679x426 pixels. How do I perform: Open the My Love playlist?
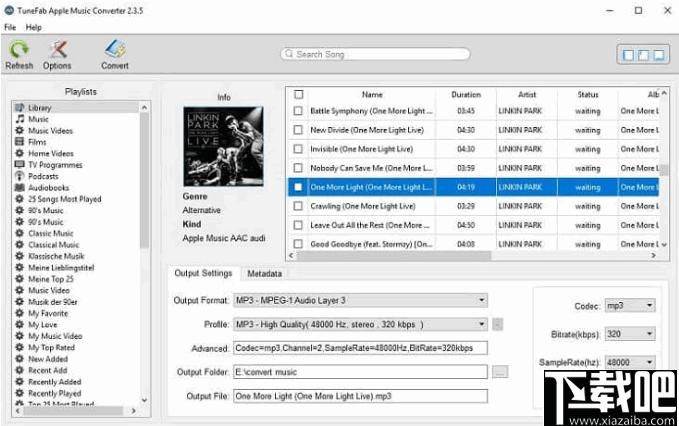coord(42,324)
